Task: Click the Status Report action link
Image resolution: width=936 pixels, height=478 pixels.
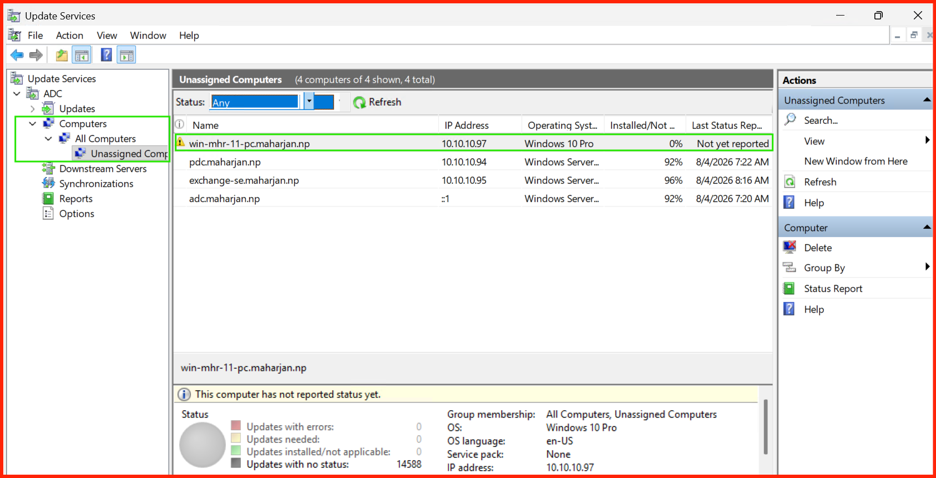Action: point(833,289)
